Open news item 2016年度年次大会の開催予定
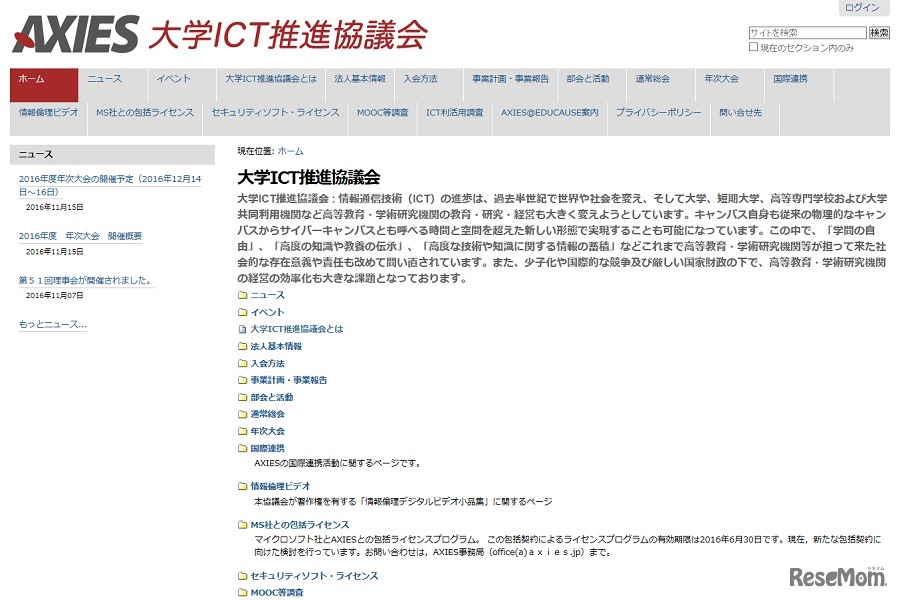Screen dimensions: 900x600 pyautogui.click(x=110, y=185)
